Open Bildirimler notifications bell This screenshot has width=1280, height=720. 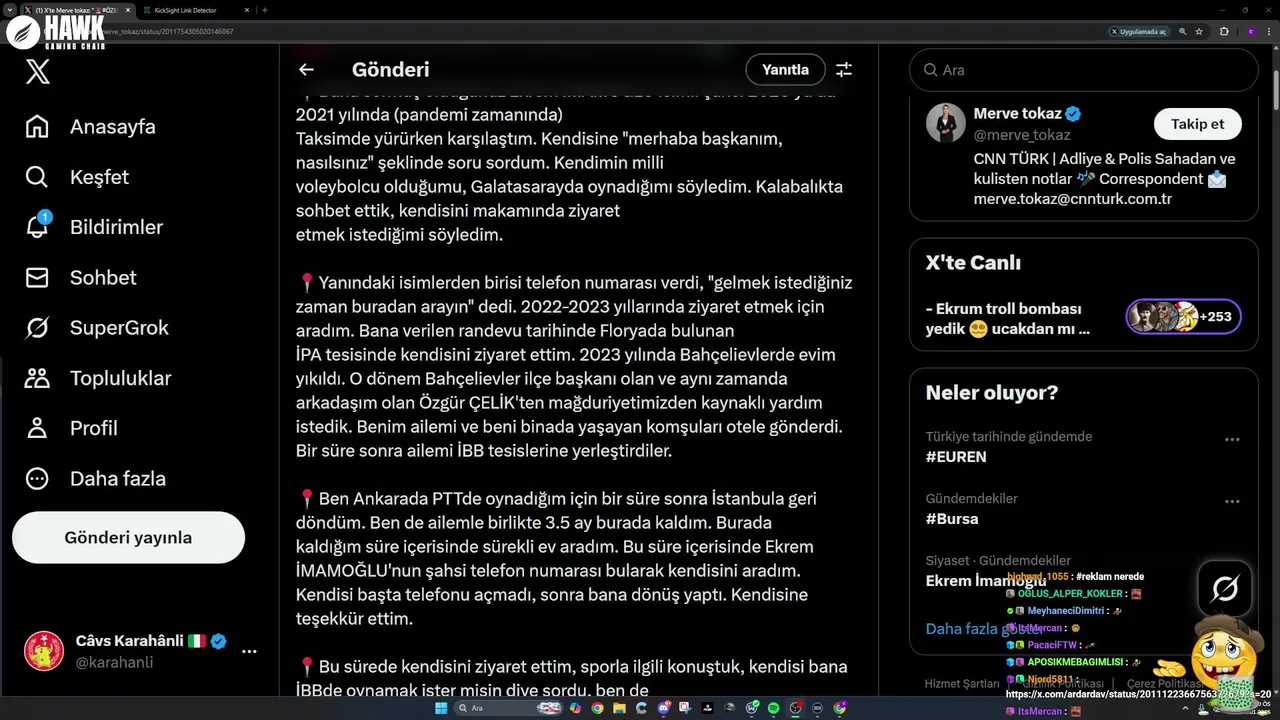point(93,227)
